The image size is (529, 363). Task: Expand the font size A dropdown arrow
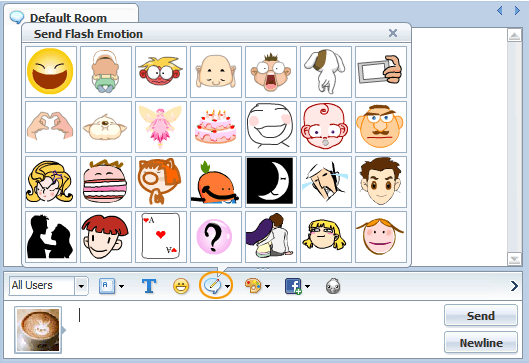point(121,286)
